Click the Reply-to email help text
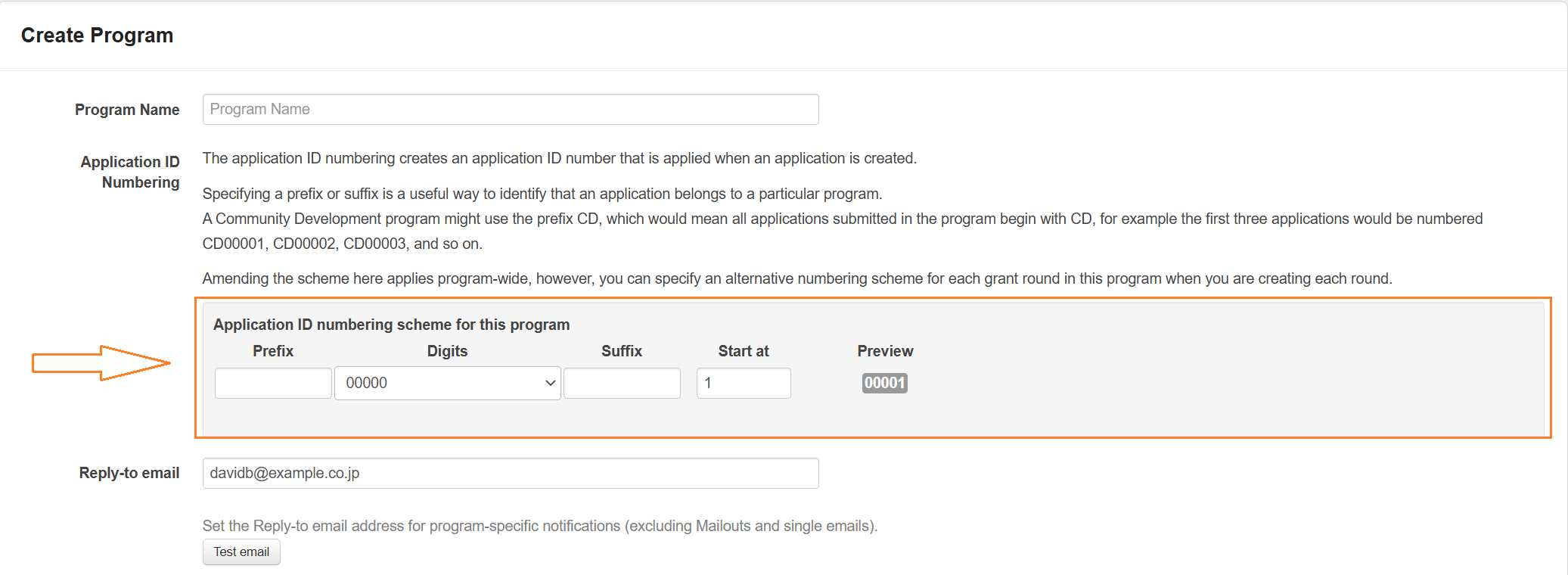 pyautogui.click(x=539, y=526)
